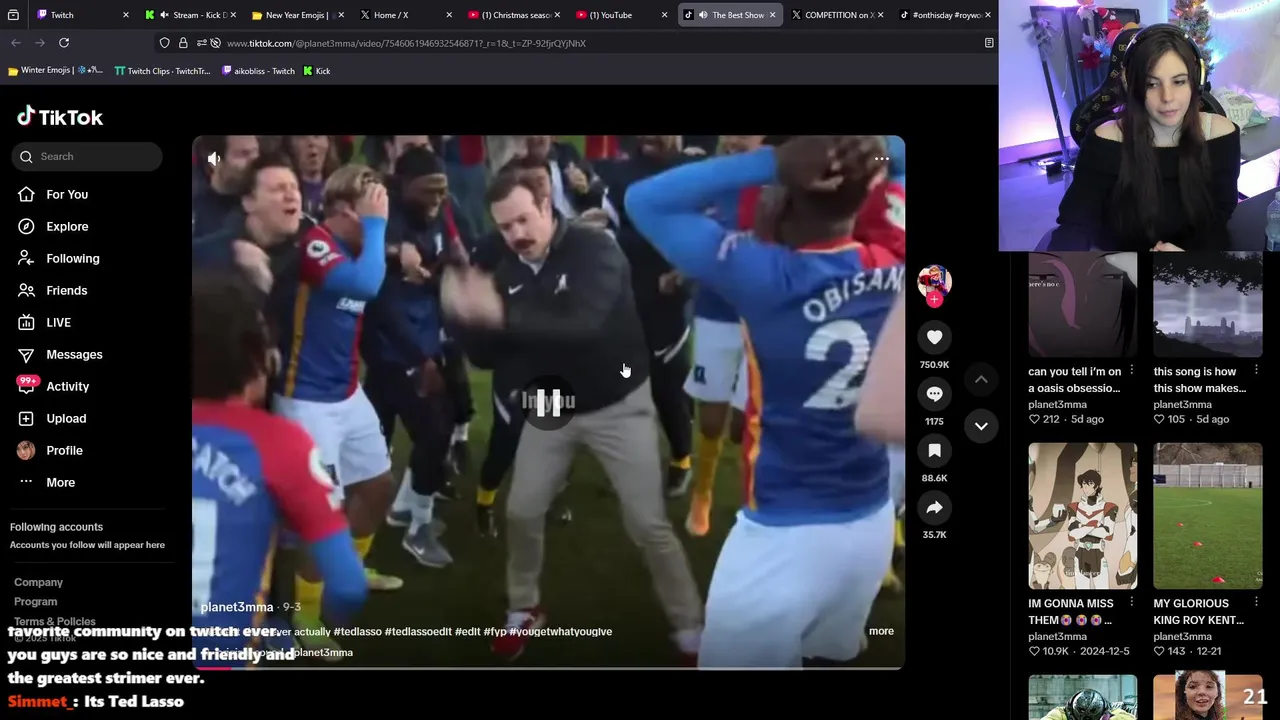Click the #tedlasso hashtag
The image size is (1280, 720).
(356, 631)
